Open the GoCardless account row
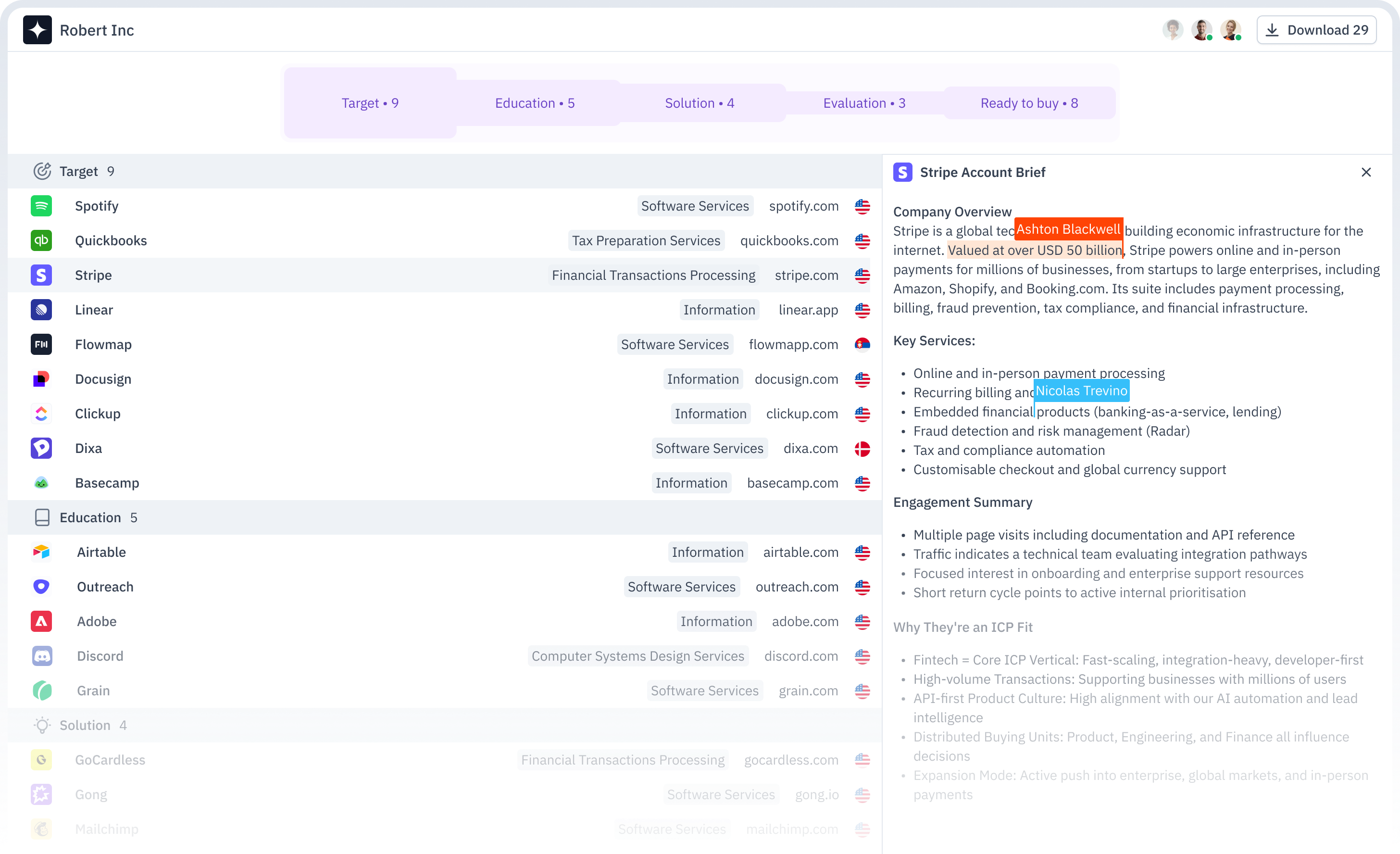This screenshot has width=1400, height=854. 444,760
